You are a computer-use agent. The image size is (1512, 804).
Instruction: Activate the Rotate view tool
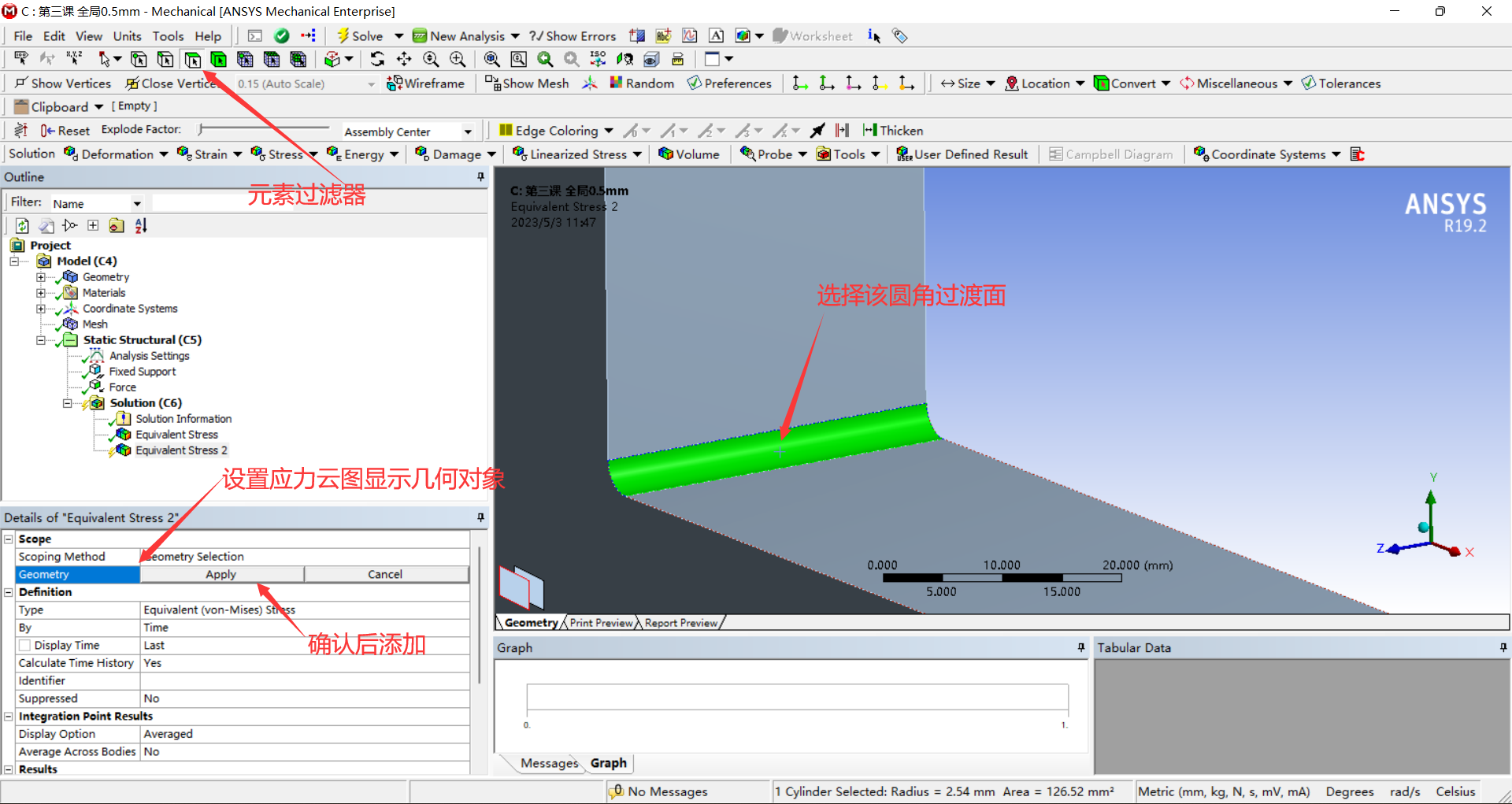click(x=377, y=59)
